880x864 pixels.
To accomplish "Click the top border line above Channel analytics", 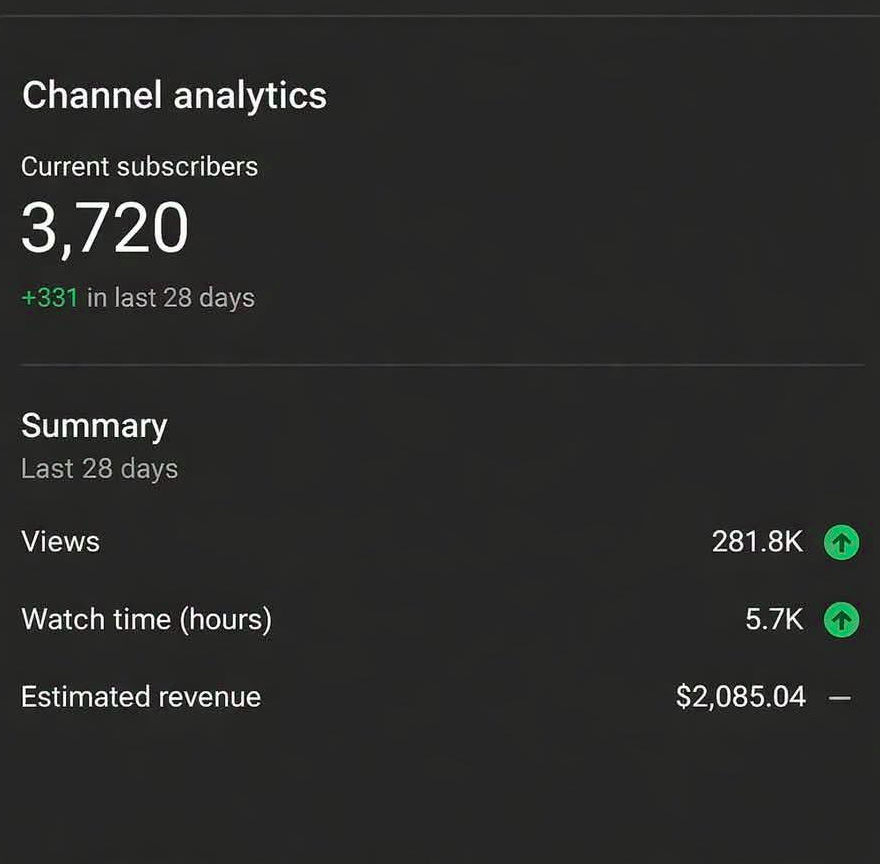I will (440, 16).
